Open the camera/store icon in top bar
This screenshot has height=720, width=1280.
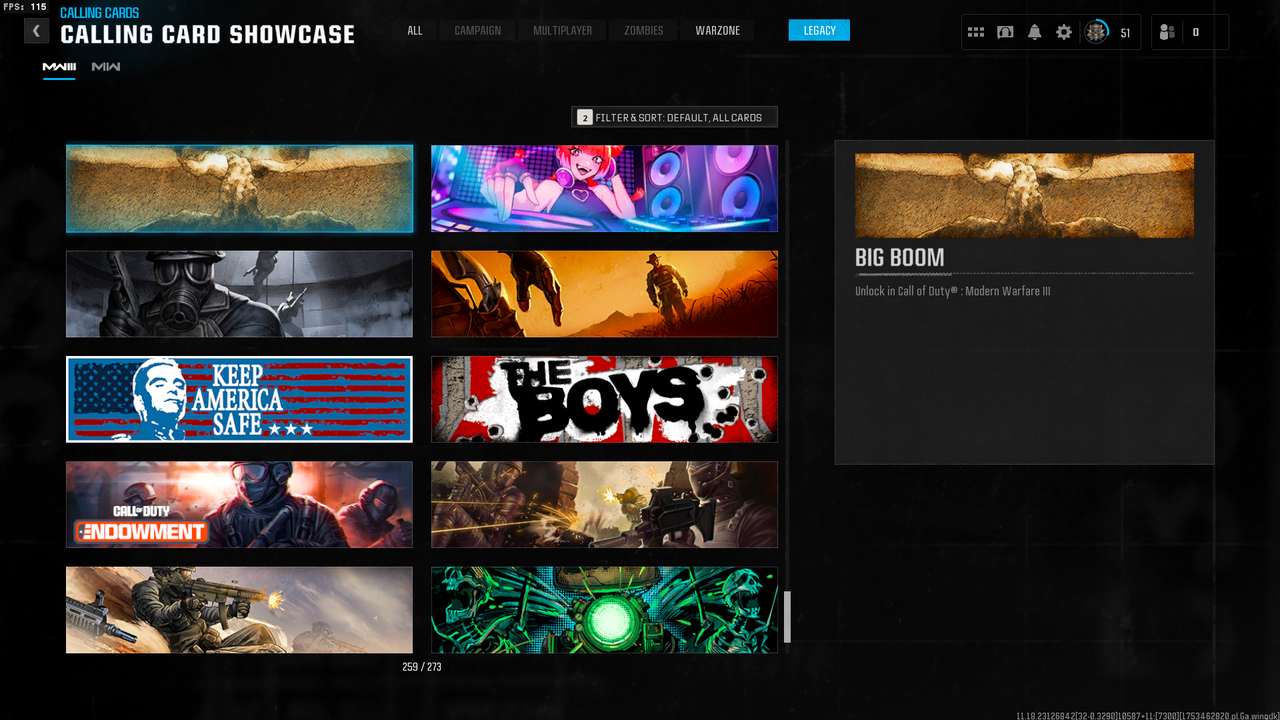tap(1005, 32)
